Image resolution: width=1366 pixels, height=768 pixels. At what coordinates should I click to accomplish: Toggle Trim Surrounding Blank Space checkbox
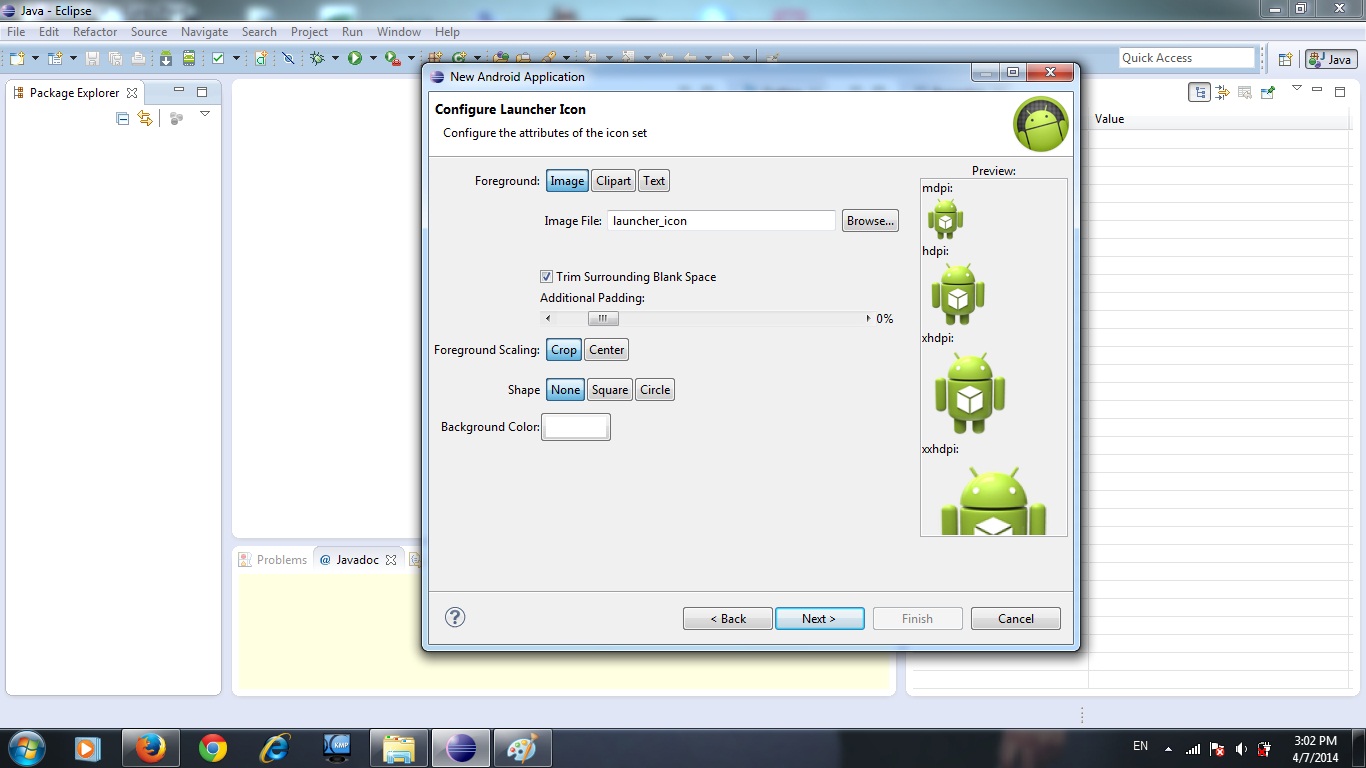coord(546,277)
